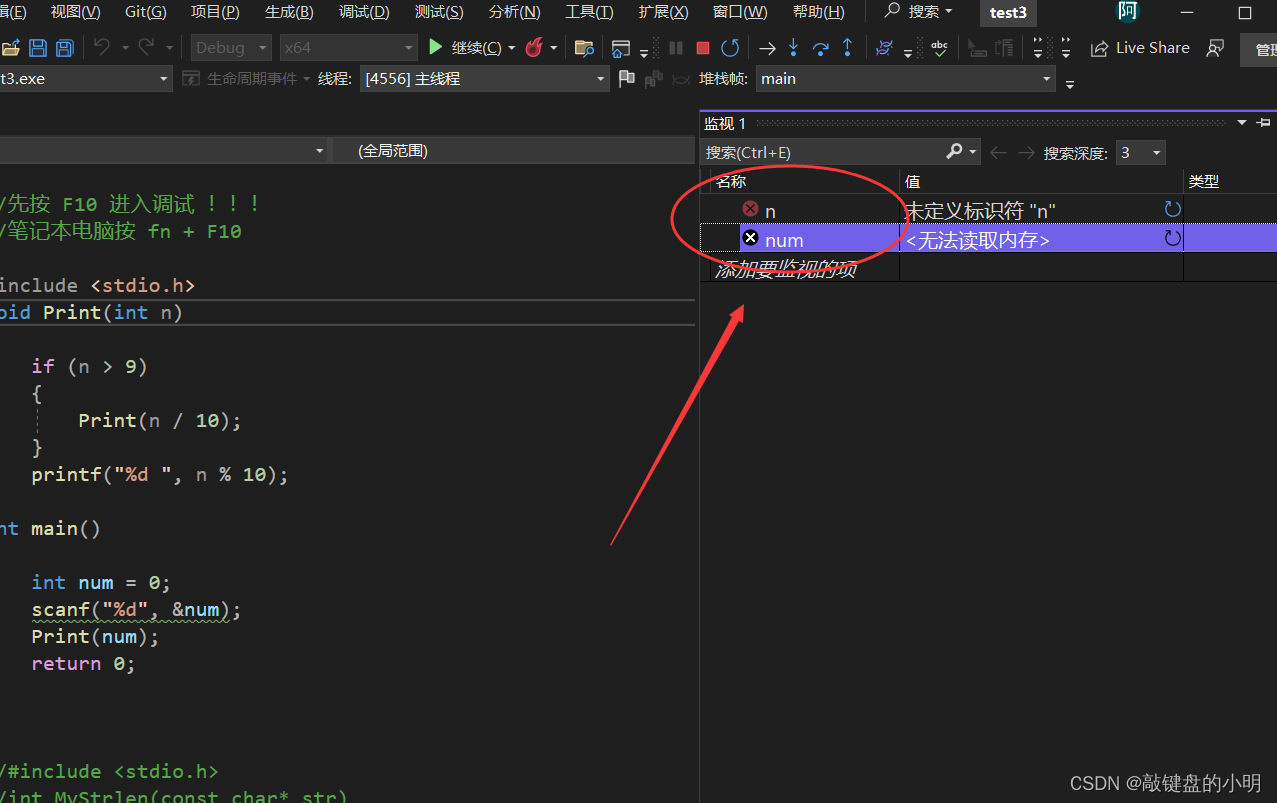This screenshot has height=803, width=1277.
Task: Open the 项目(P) menu
Action: (215, 12)
